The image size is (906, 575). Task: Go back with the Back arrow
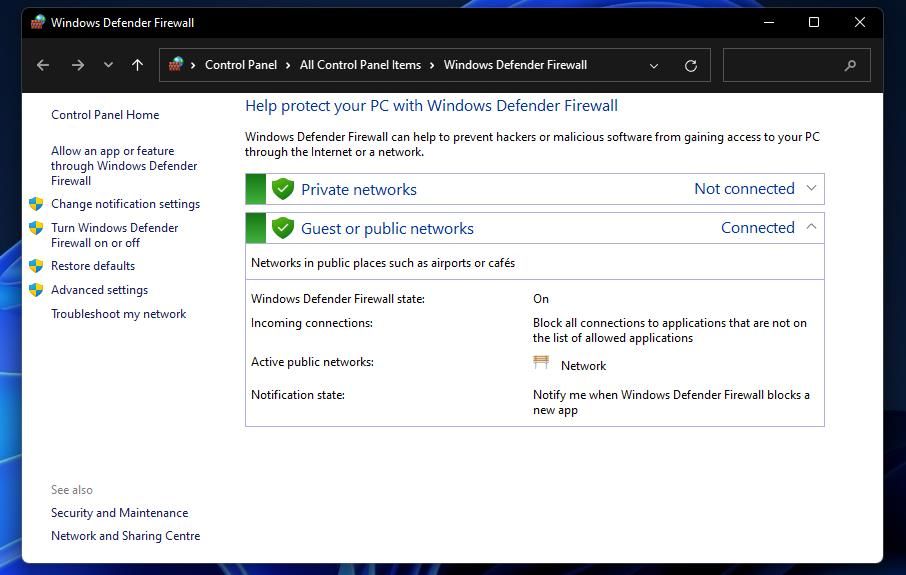(x=43, y=65)
